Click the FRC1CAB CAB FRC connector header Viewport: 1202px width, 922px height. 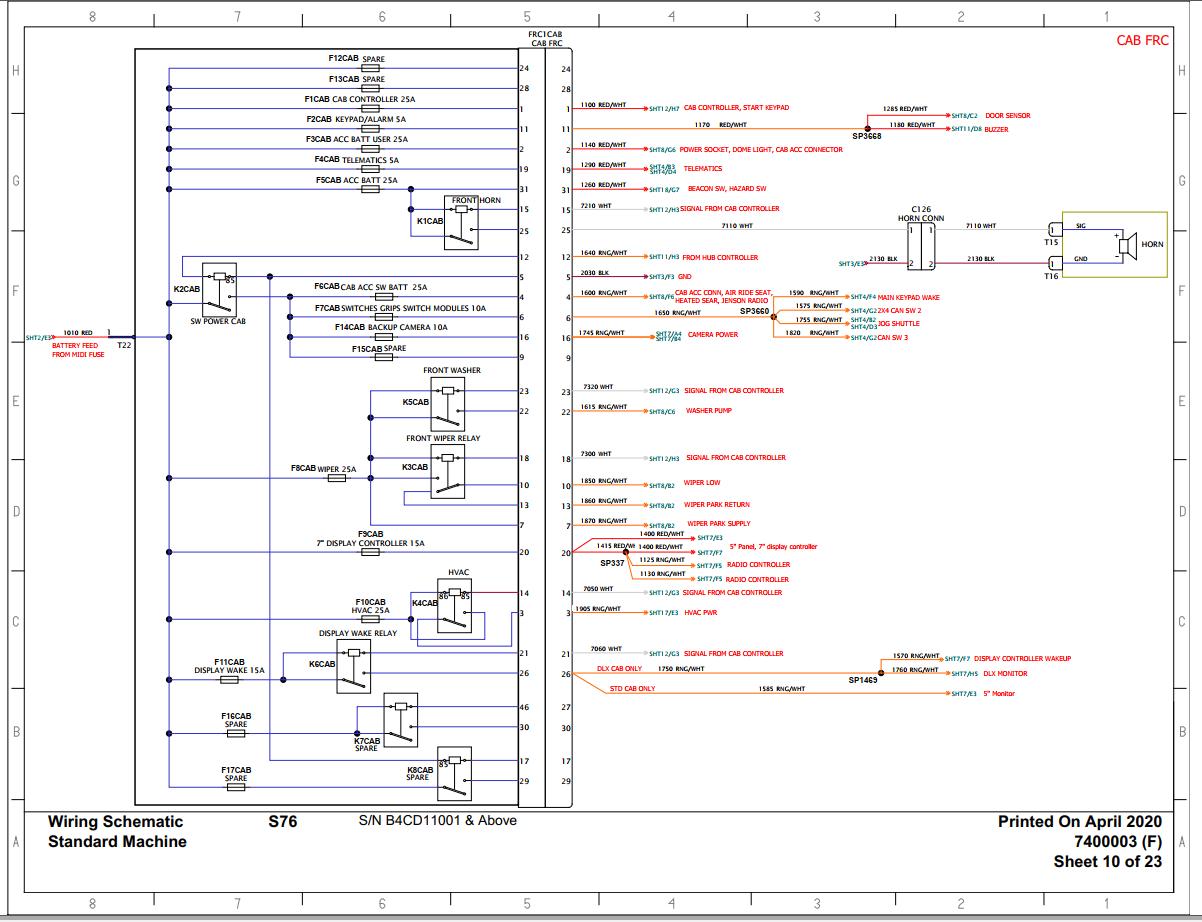(x=545, y=39)
